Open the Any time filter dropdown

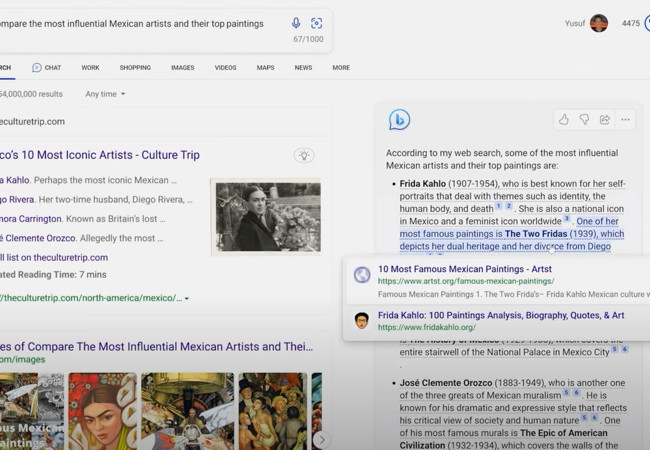click(105, 94)
